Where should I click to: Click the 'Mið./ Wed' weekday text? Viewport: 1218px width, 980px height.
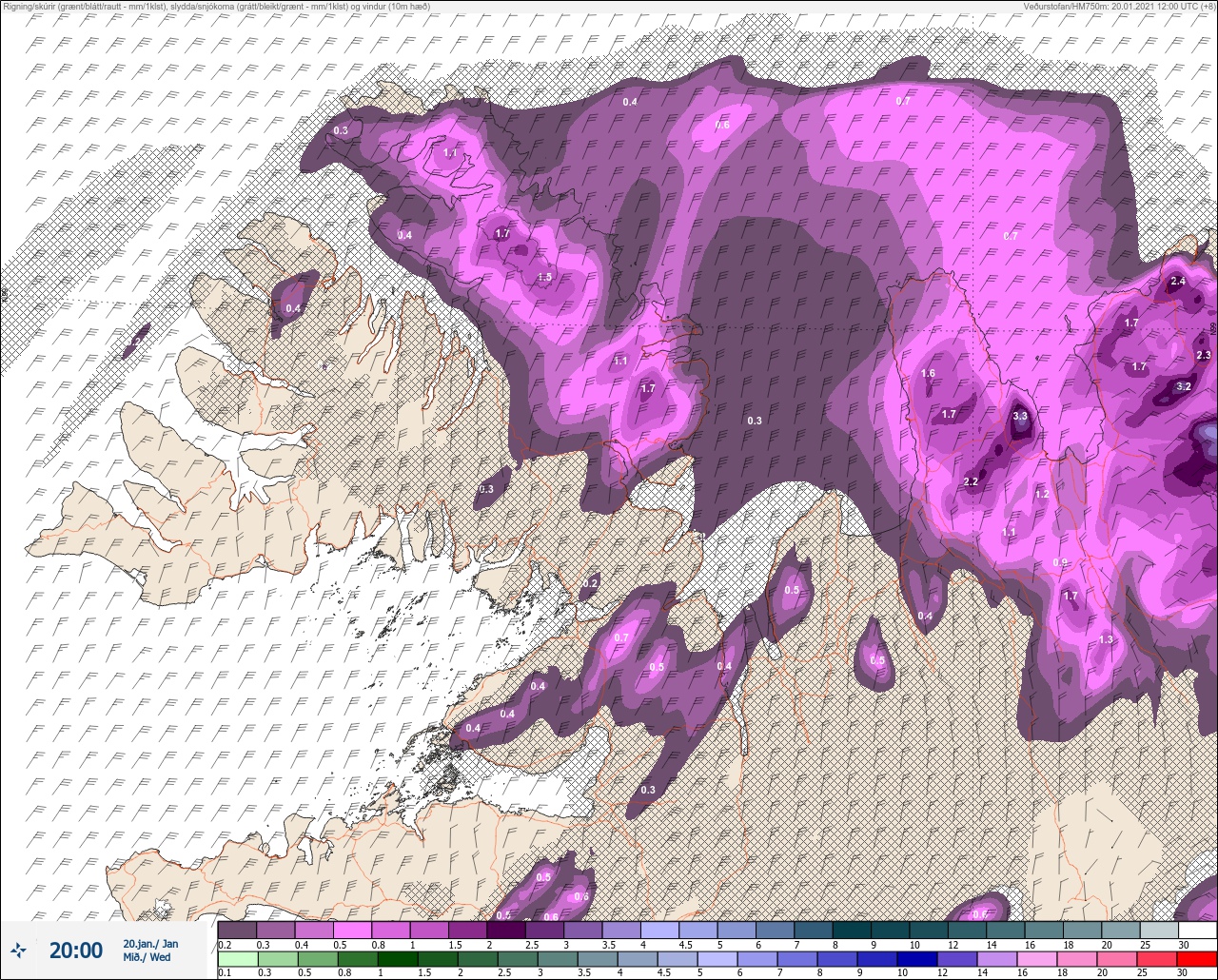pos(147,957)
